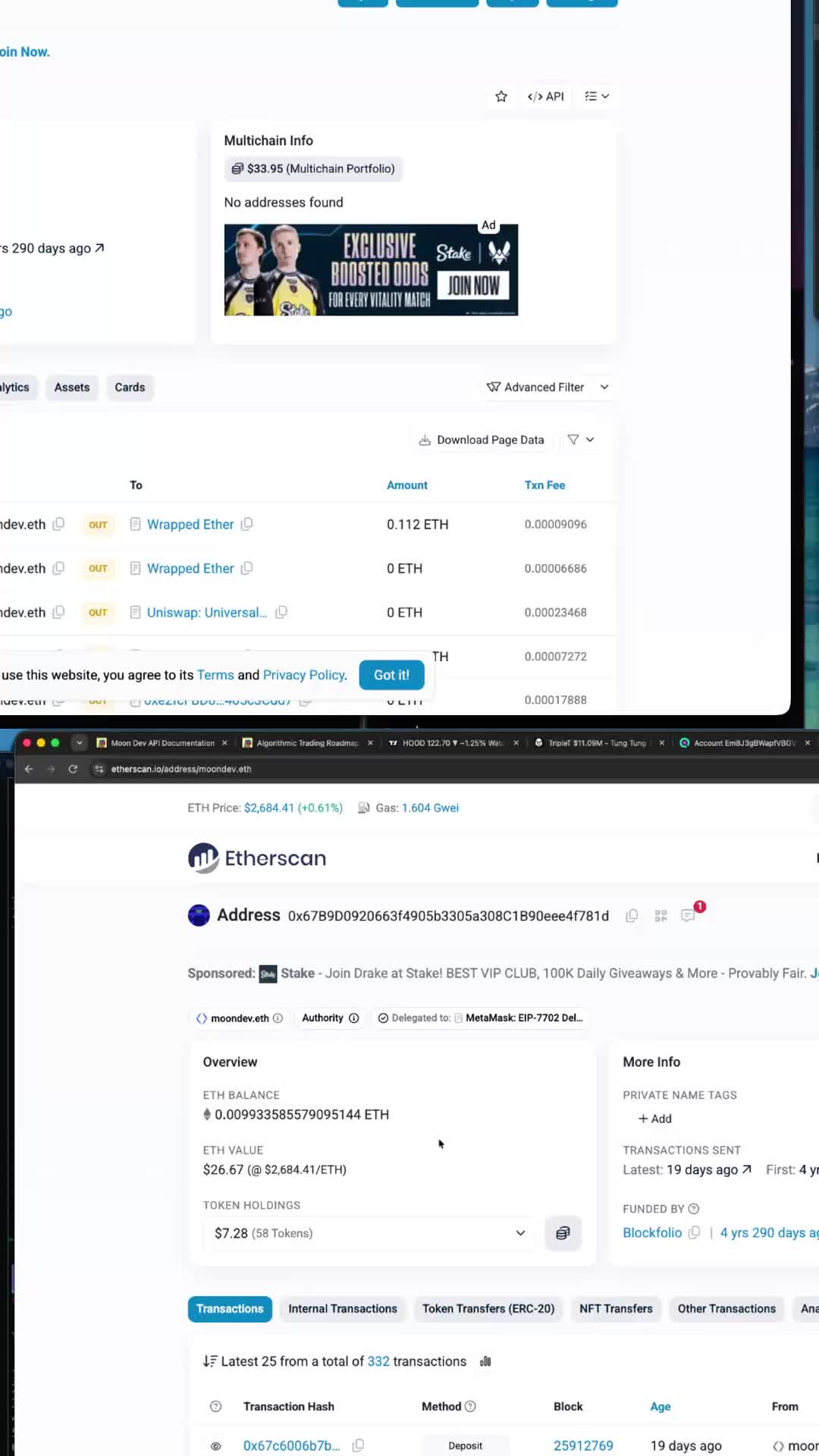Toggle the Age column date format
Screen dimensions: 819x1456
click(x=661, y=1407)
